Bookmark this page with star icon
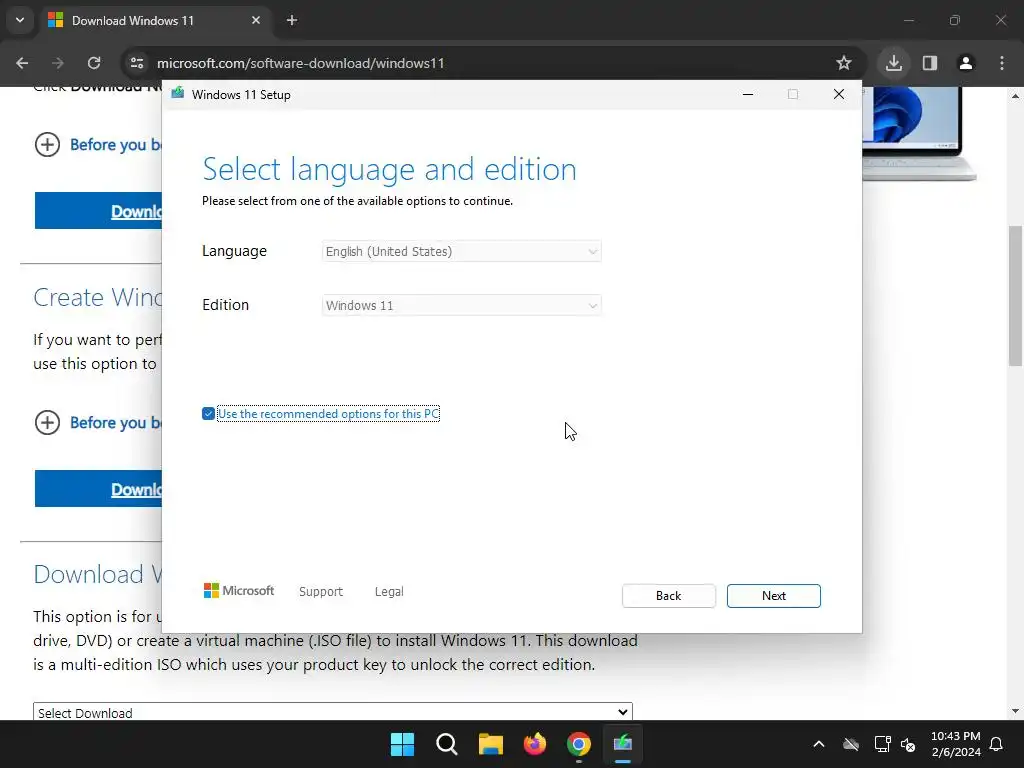The image size is (1024, 768). [844, 63]
